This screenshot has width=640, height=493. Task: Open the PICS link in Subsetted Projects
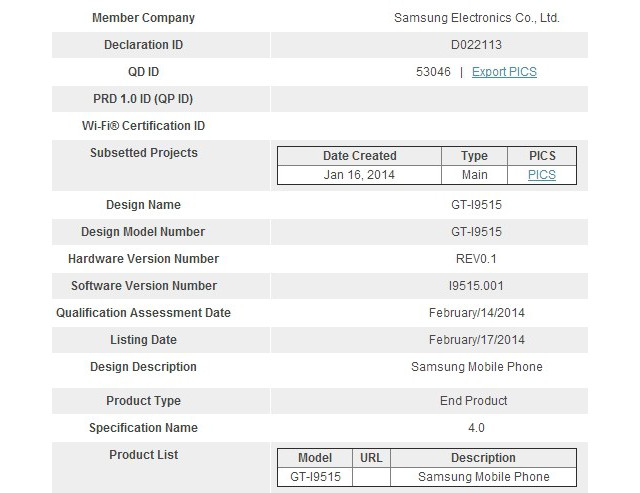click(542, 175)
